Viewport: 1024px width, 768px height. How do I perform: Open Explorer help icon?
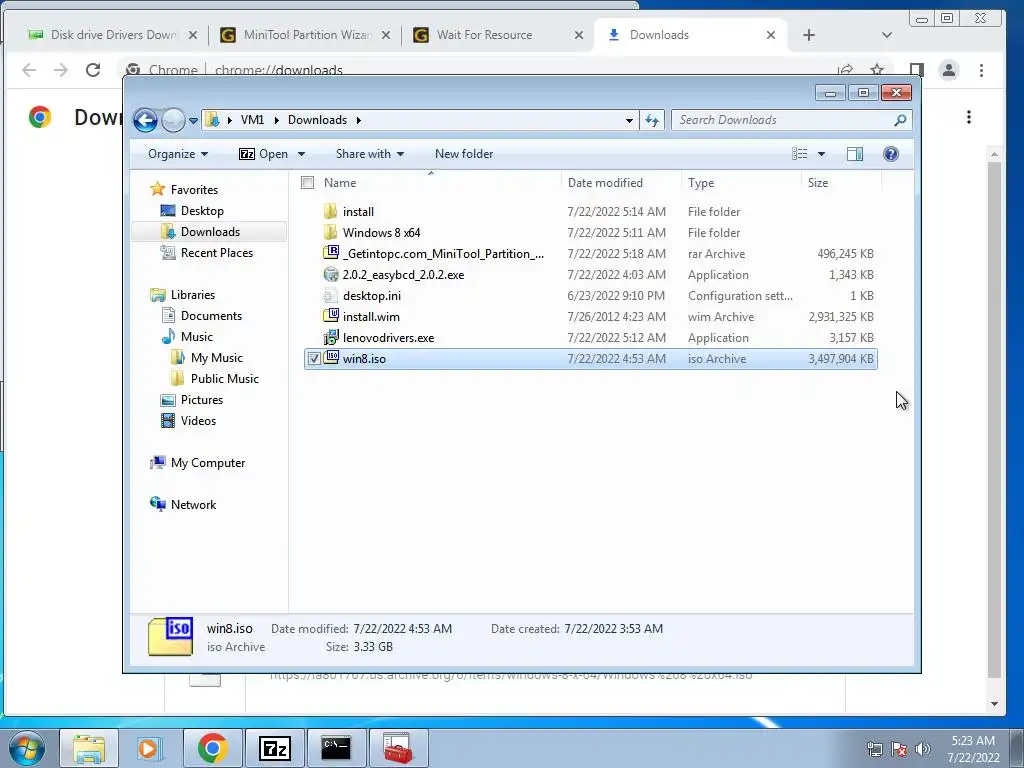[890, 154]
